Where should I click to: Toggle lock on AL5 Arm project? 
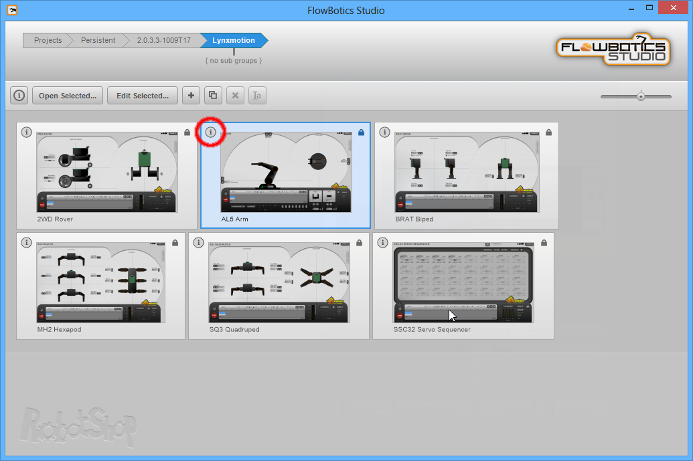coord(361,132)
